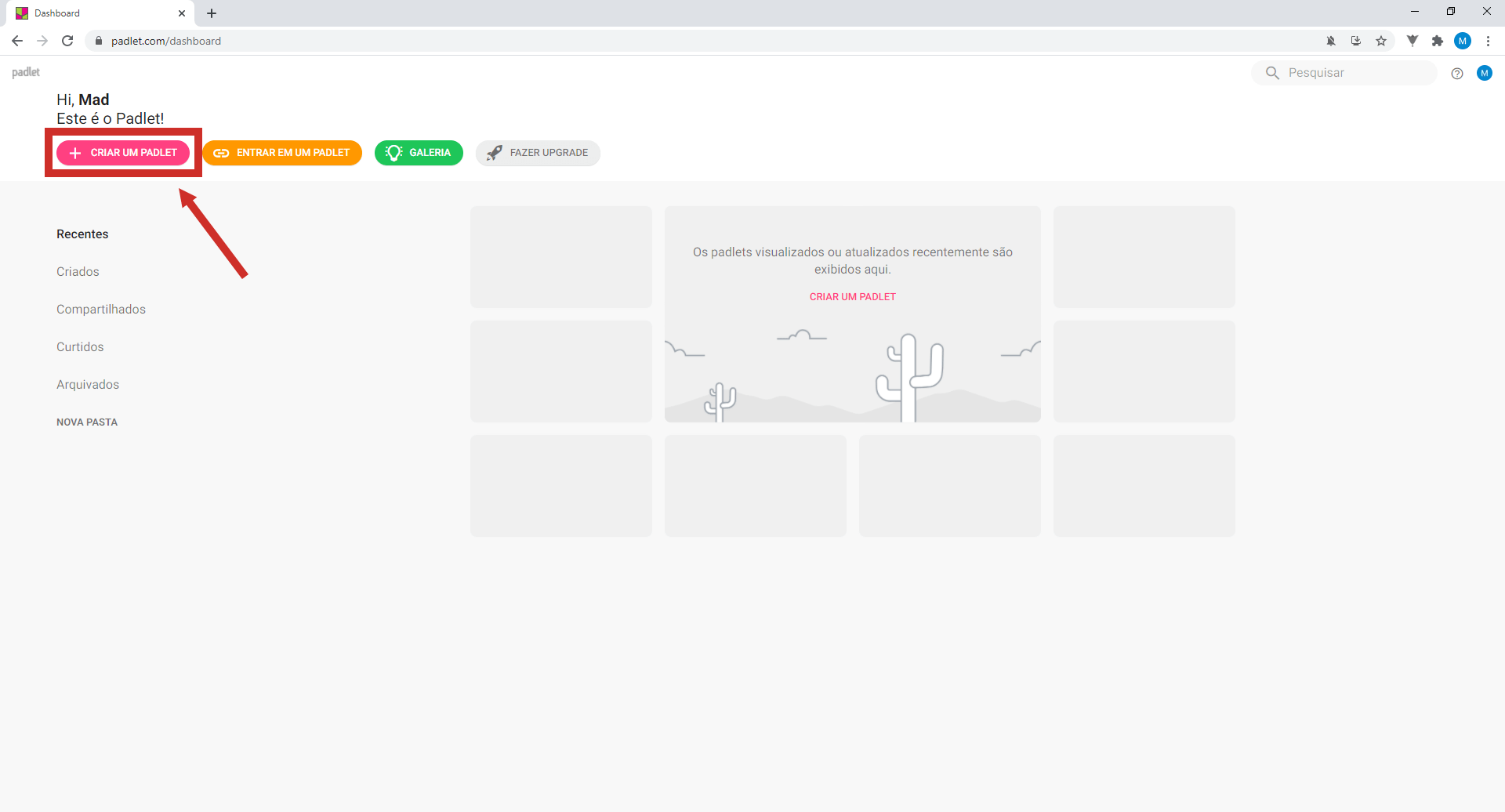Open the user avatar menu in the Padlet header

(x=1485, y=73)
